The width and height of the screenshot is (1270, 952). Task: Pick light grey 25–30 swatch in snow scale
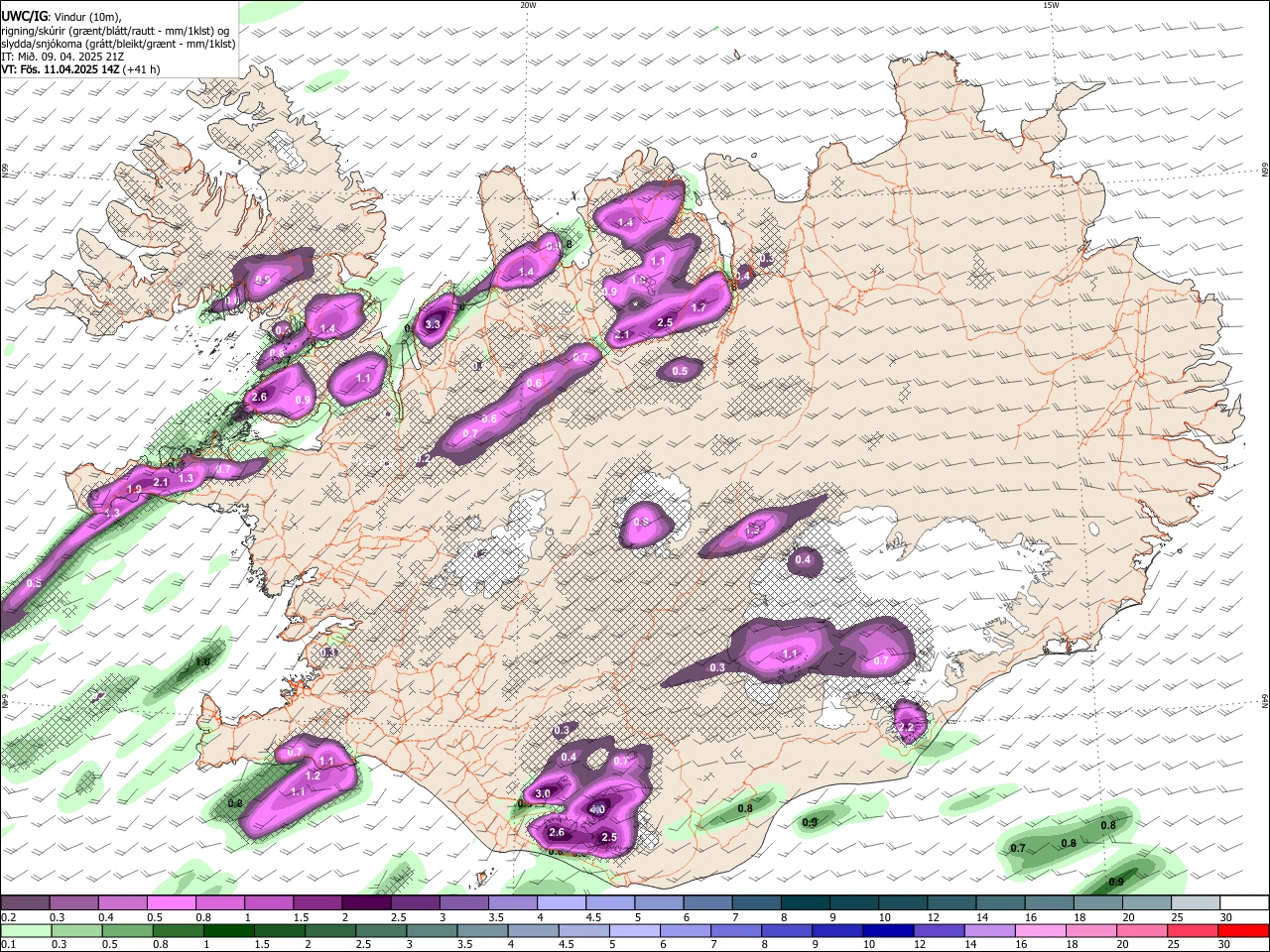coord(1196,903)
